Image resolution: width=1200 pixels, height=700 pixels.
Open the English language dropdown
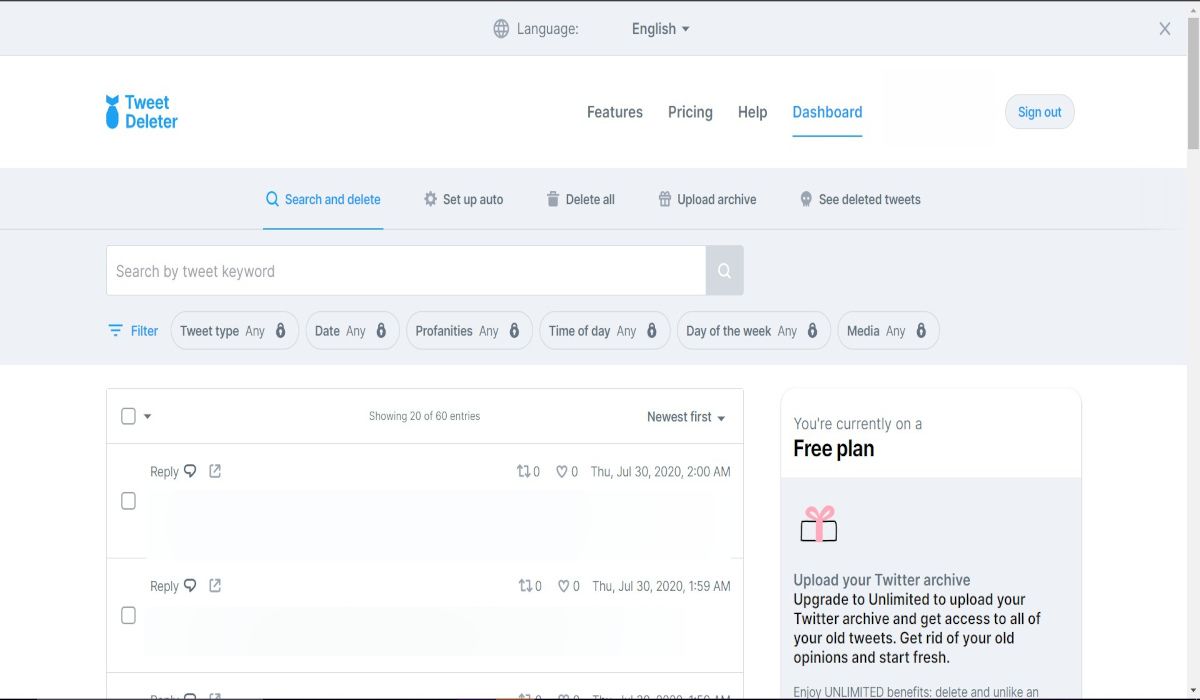660,29
